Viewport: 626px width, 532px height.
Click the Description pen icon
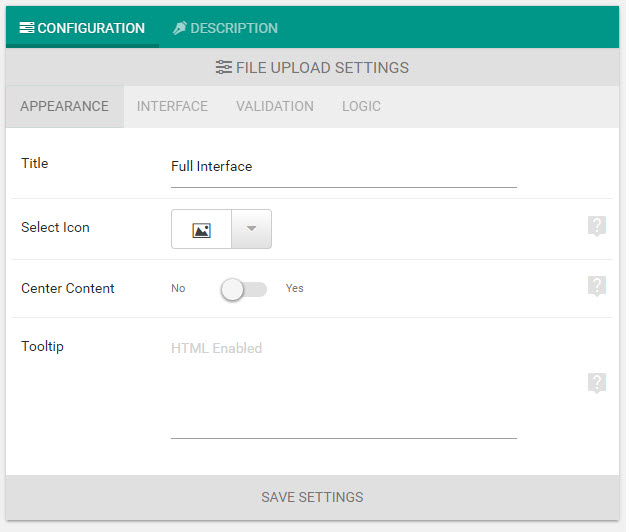point(180,28)
